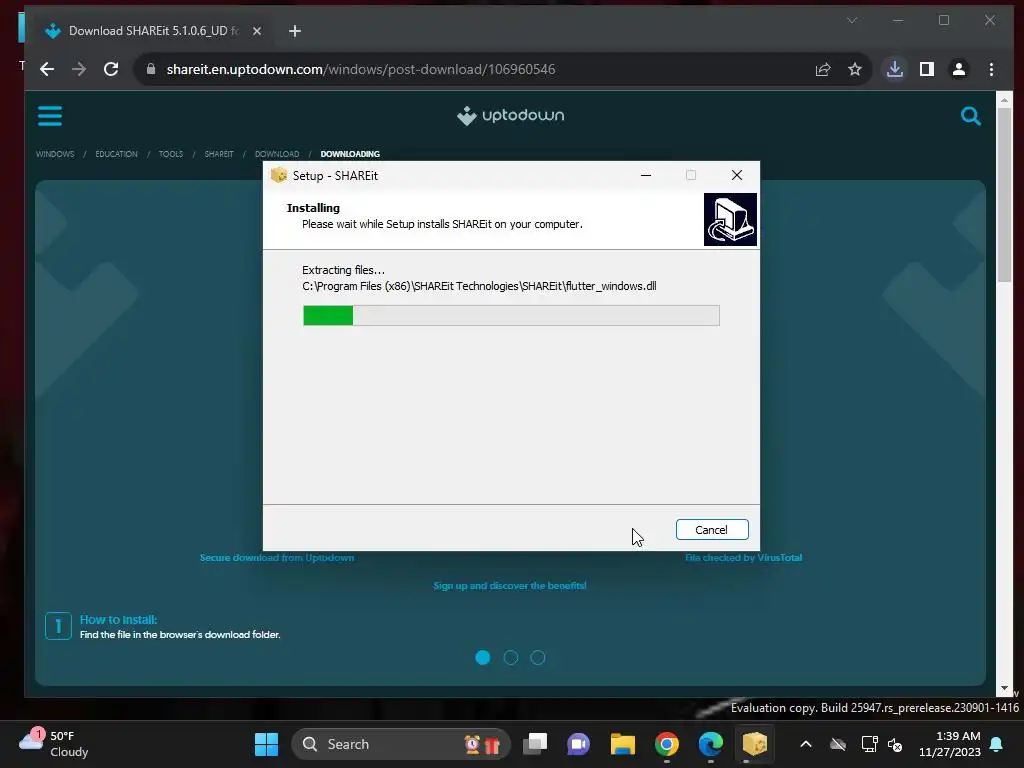Screen dimensions: 1024x768
Task: Go to SHAREIT breadcrumb
Action: 219,154
